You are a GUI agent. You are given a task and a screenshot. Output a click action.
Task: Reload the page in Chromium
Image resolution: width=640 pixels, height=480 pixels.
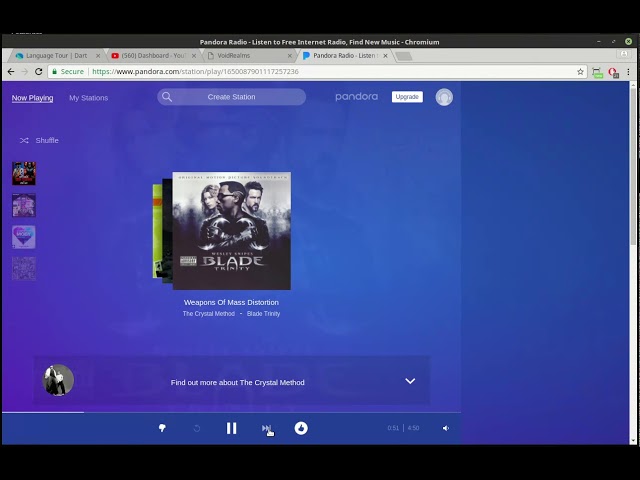pos(38,71)
